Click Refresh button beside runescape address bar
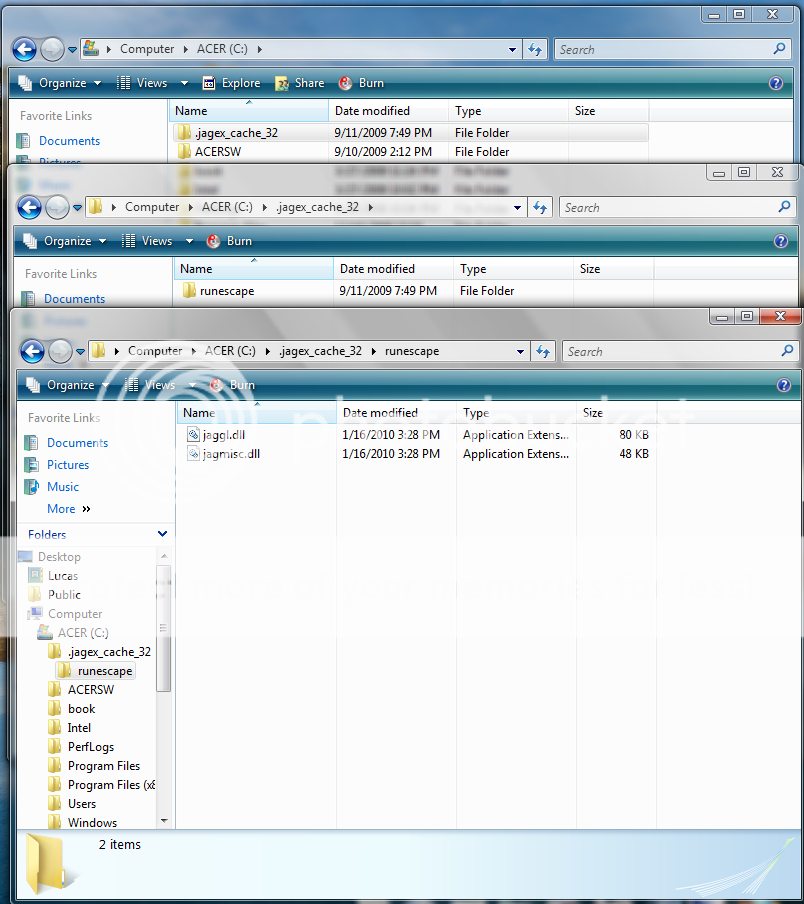 click(x=543, y=351)
